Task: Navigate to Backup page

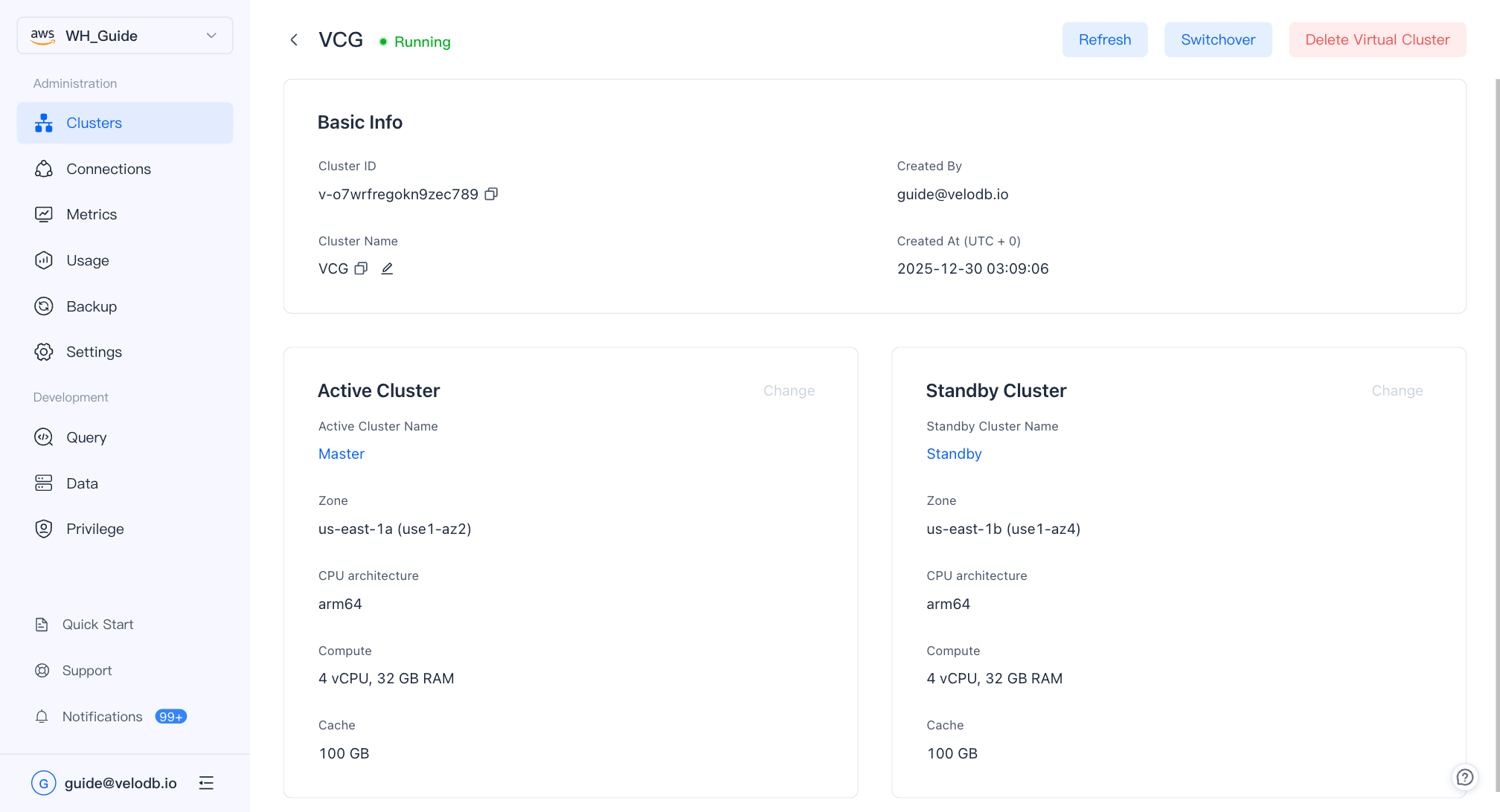Action: click(x=92, y=306)
